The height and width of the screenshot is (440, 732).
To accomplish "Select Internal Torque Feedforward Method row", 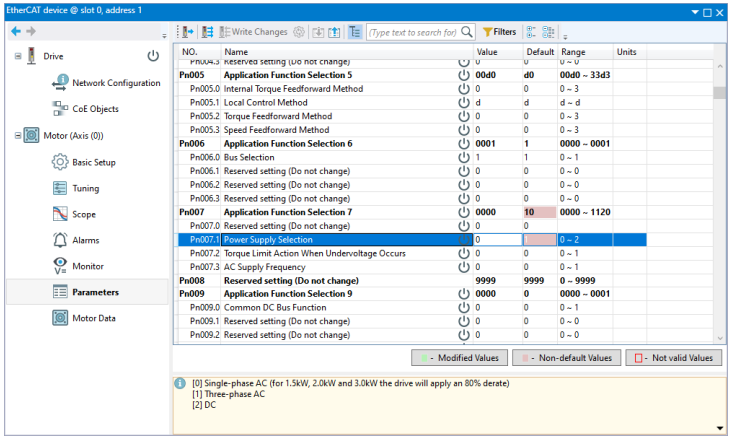I will click(x=411, y=89).
